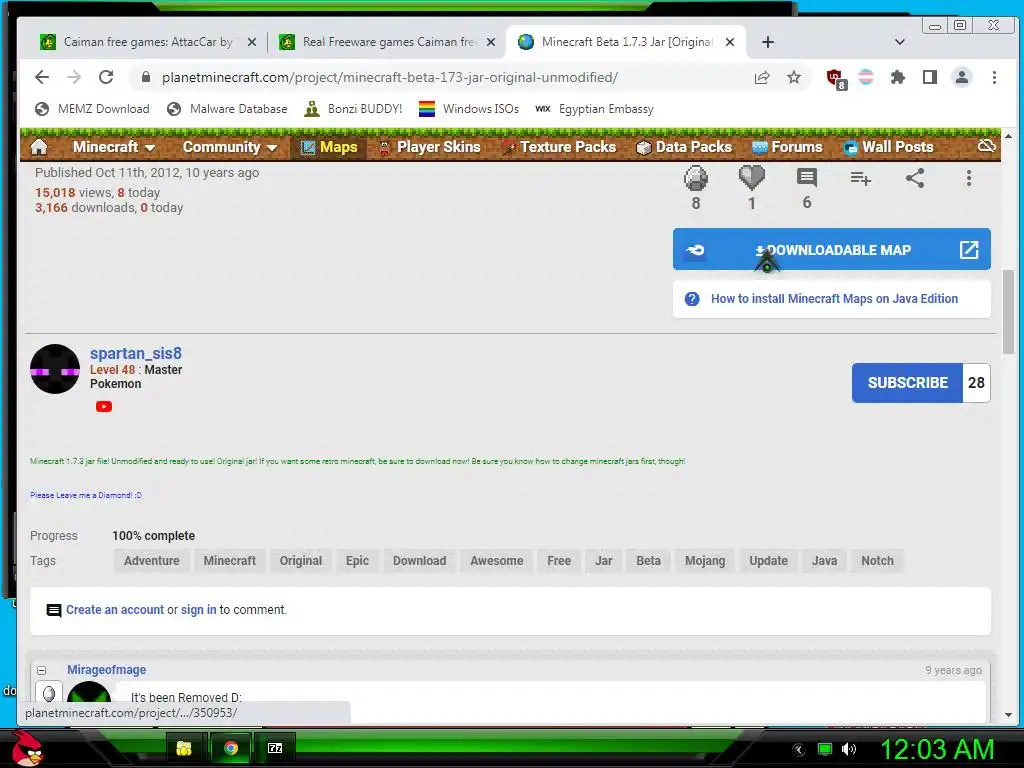1024x768 pixels.
Task: Reload the page with the refresh icon
Action: pyautogui.click(x=106, y=77)
